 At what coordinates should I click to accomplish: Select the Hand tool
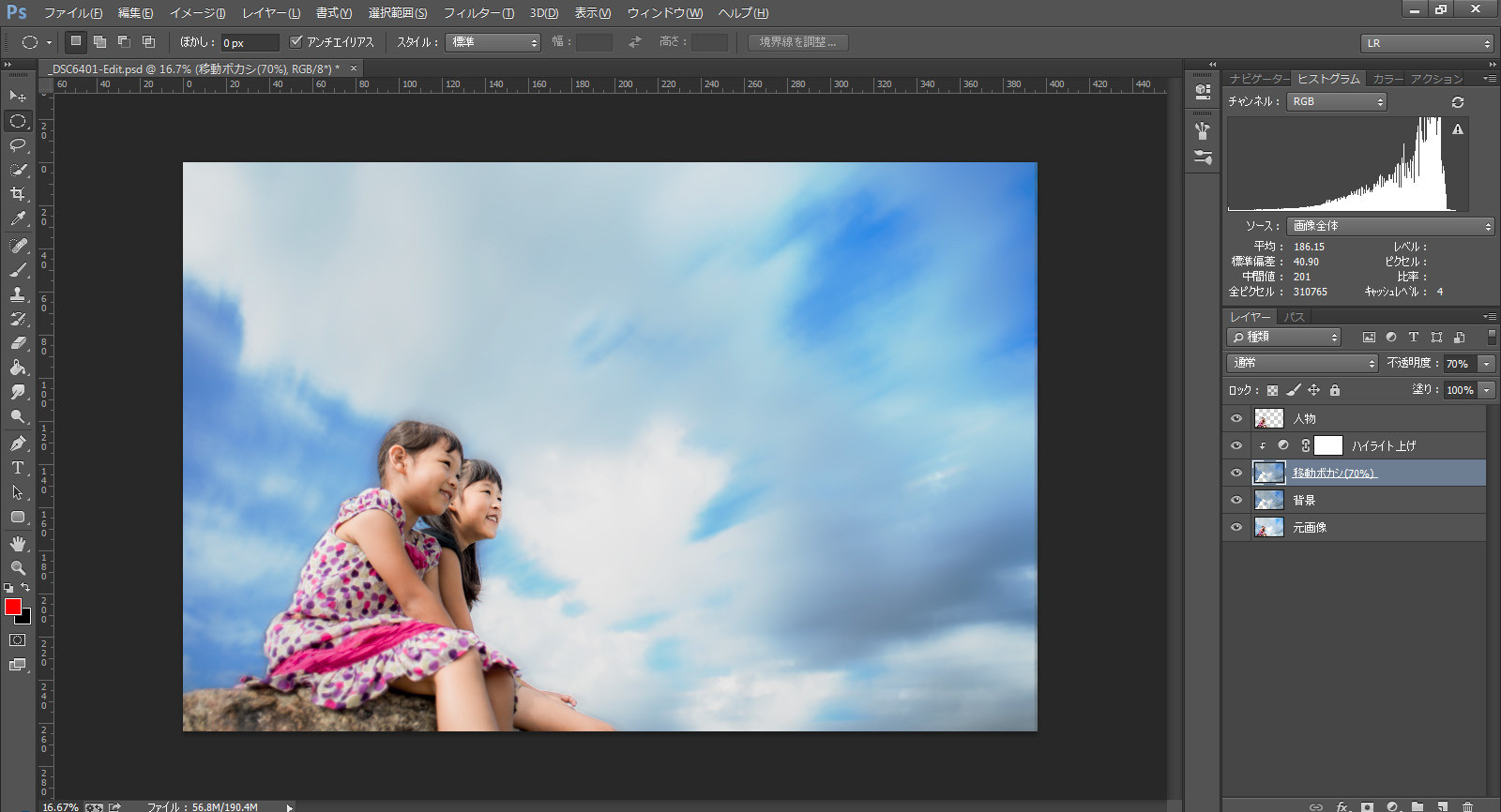click(18, 544)
